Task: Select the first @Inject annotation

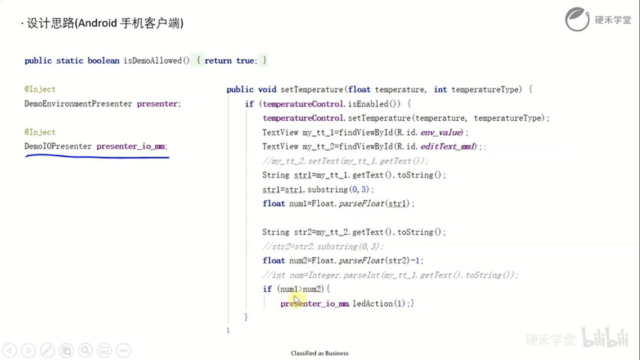Action: [x=40, y=89]
